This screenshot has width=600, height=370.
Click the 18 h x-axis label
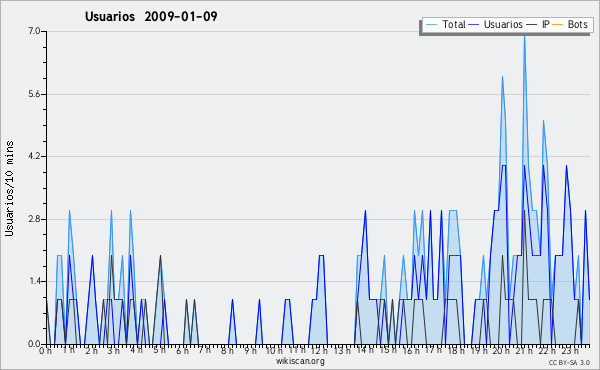pyautogui.click(x=456, y=350)
